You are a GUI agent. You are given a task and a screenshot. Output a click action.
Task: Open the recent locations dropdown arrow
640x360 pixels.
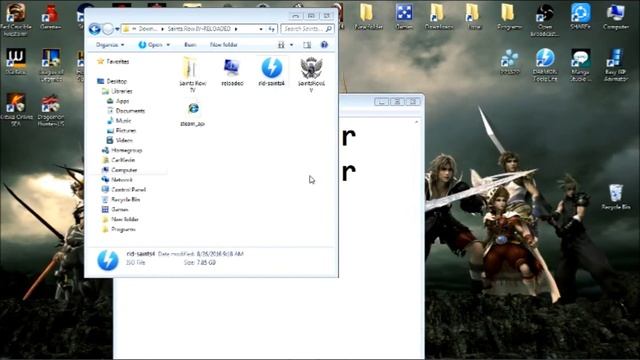point(118,29)
